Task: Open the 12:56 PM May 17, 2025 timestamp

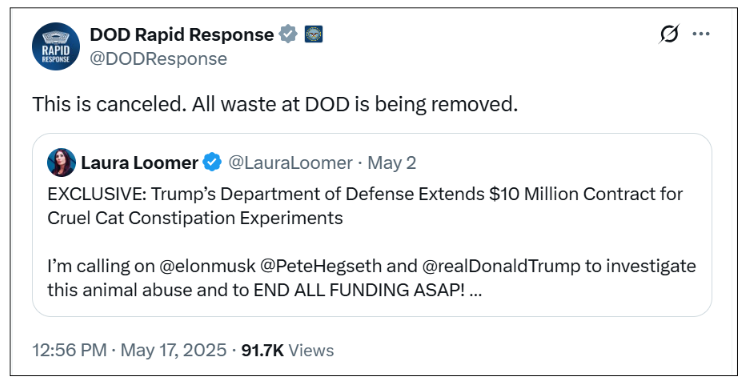Action: point(129,350)
